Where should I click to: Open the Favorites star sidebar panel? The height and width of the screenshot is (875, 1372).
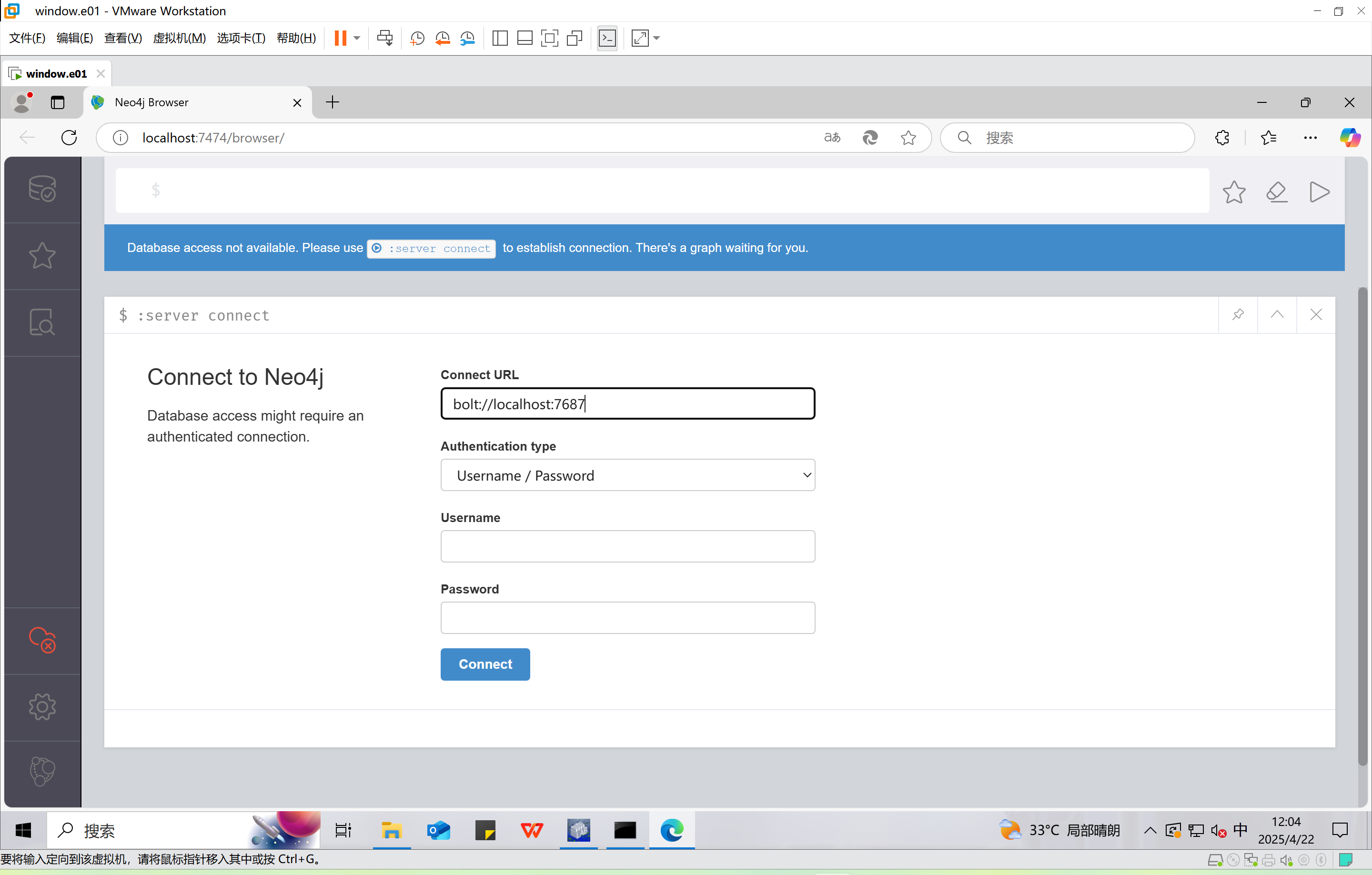42,255
